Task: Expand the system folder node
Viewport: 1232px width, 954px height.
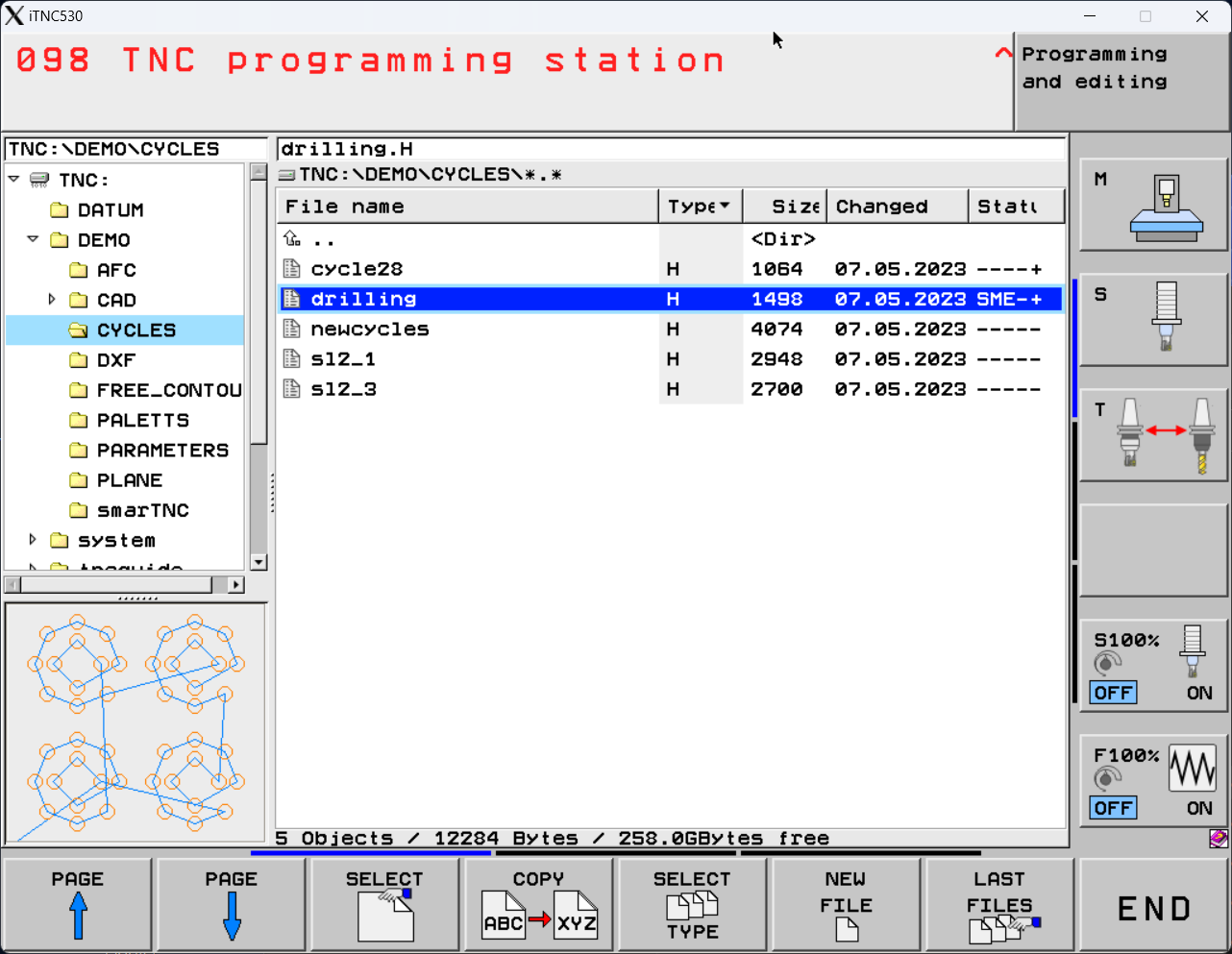Action: coord(33,540)
